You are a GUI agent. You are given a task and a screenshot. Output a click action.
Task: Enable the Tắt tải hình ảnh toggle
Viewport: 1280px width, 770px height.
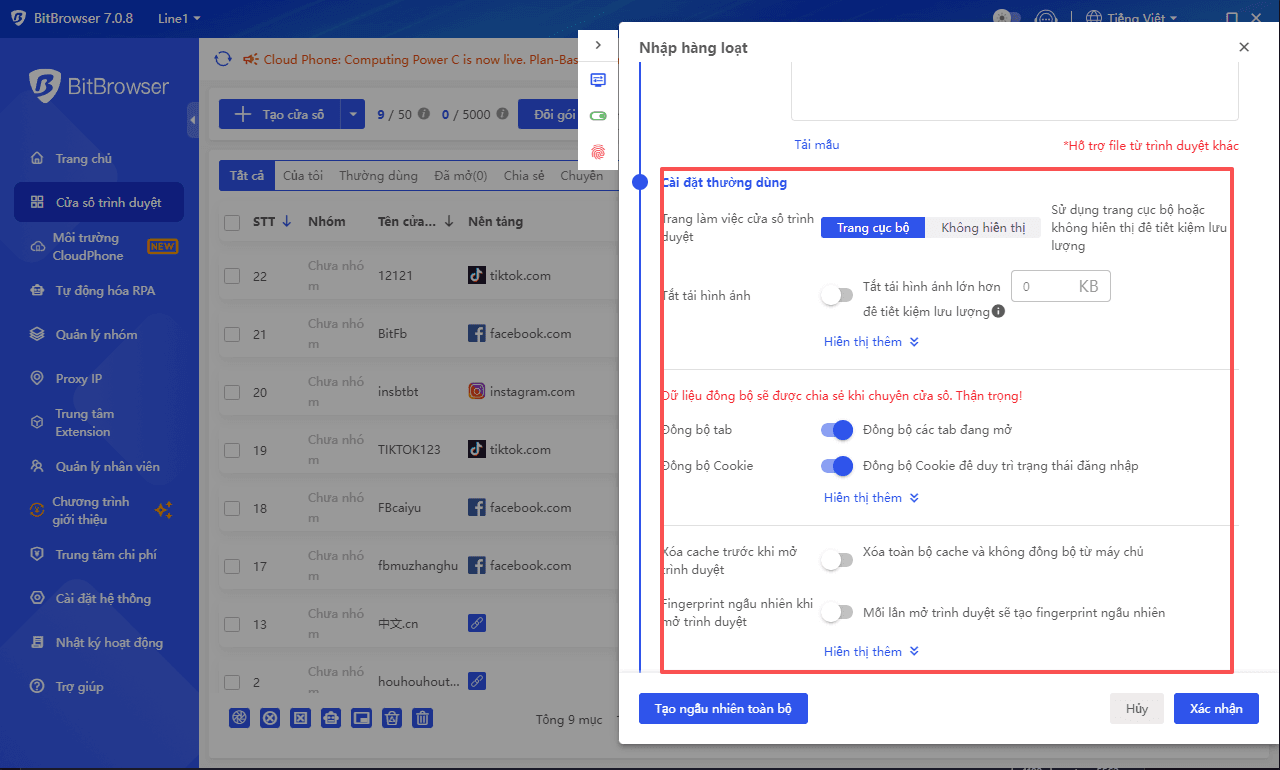click(836, 295)
